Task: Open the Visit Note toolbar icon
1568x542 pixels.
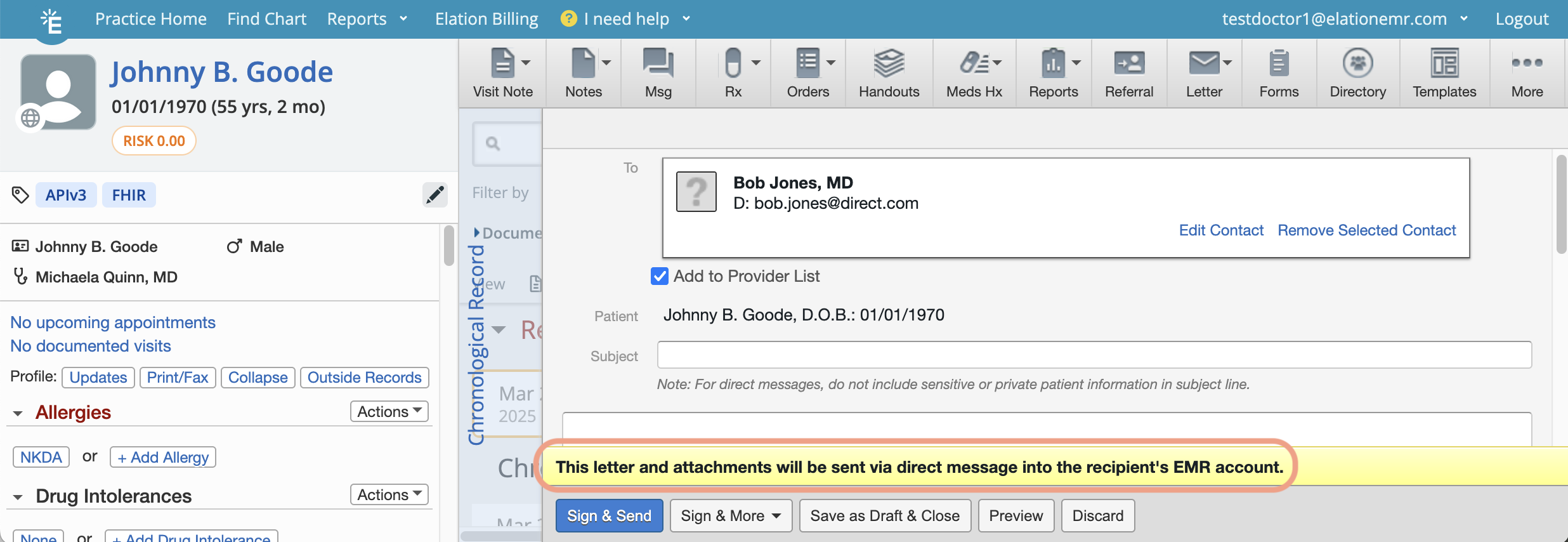Action: (502, 63)
